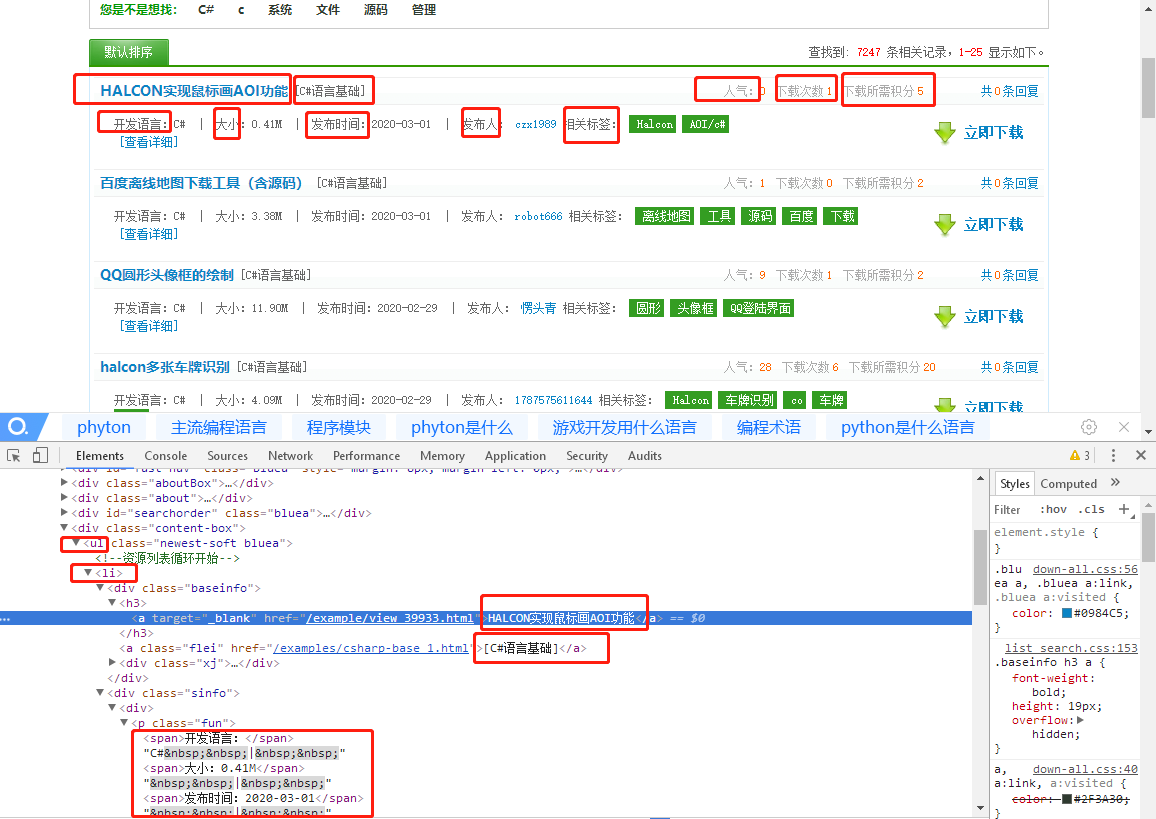Image resolution: width=1156 pixels, height=819 pixels.
Task: Click author link robot666
Action: [538, 217]
